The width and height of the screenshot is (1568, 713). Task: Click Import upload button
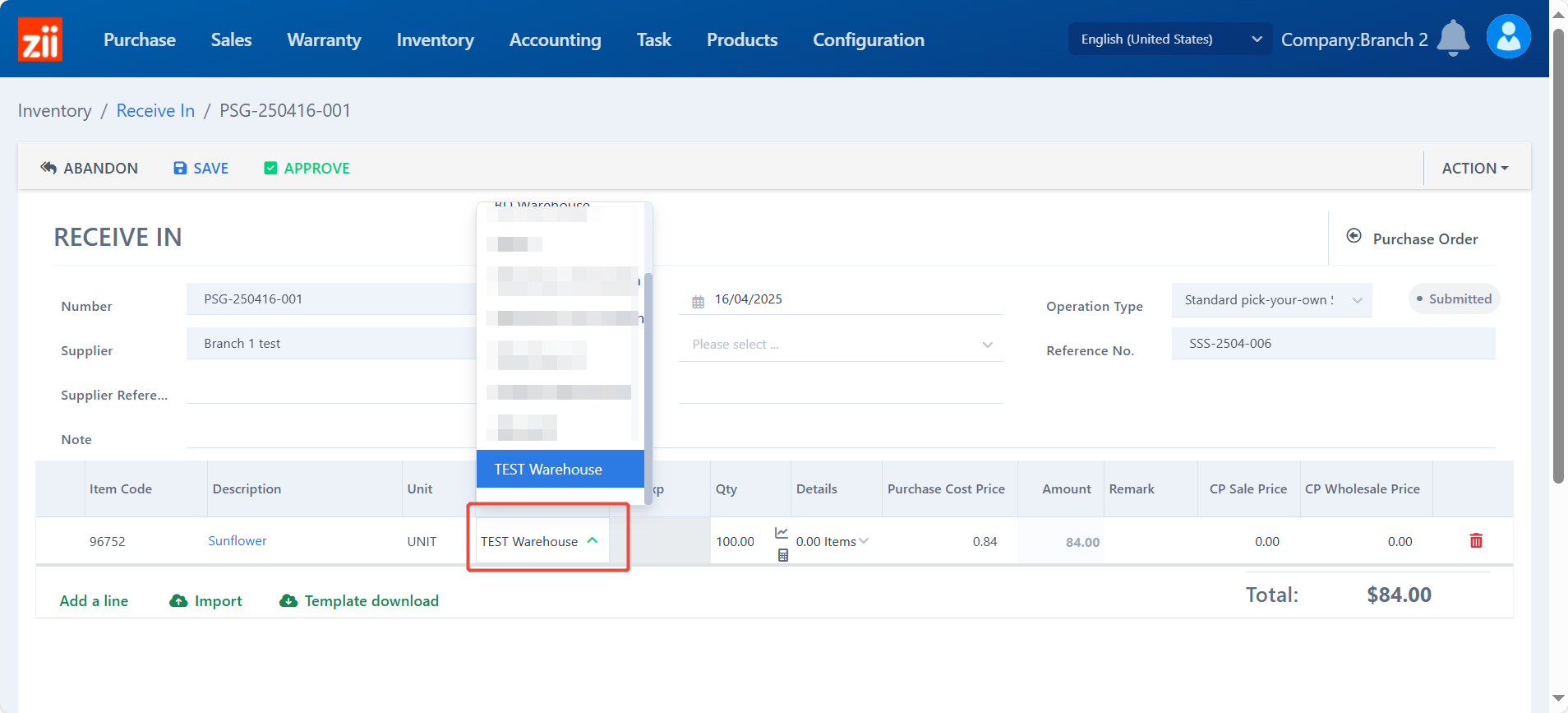[205, 601]
